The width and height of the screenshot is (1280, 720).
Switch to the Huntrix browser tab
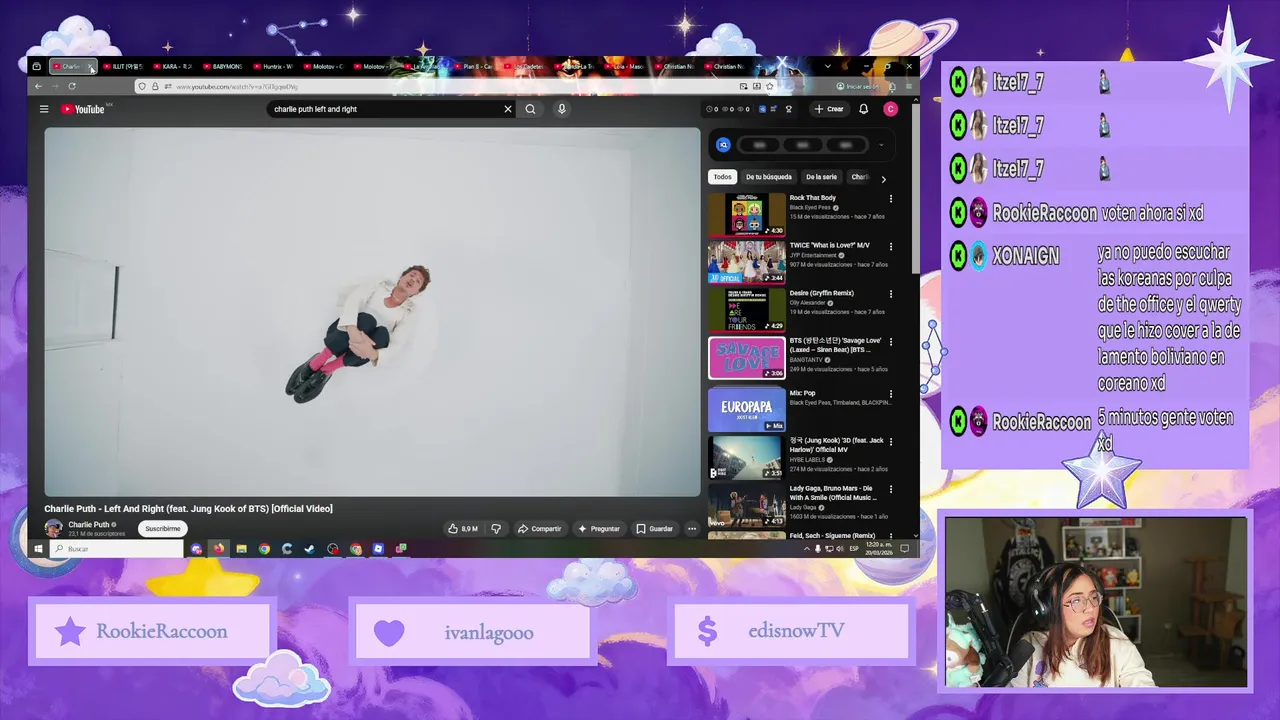pos(276,67)
